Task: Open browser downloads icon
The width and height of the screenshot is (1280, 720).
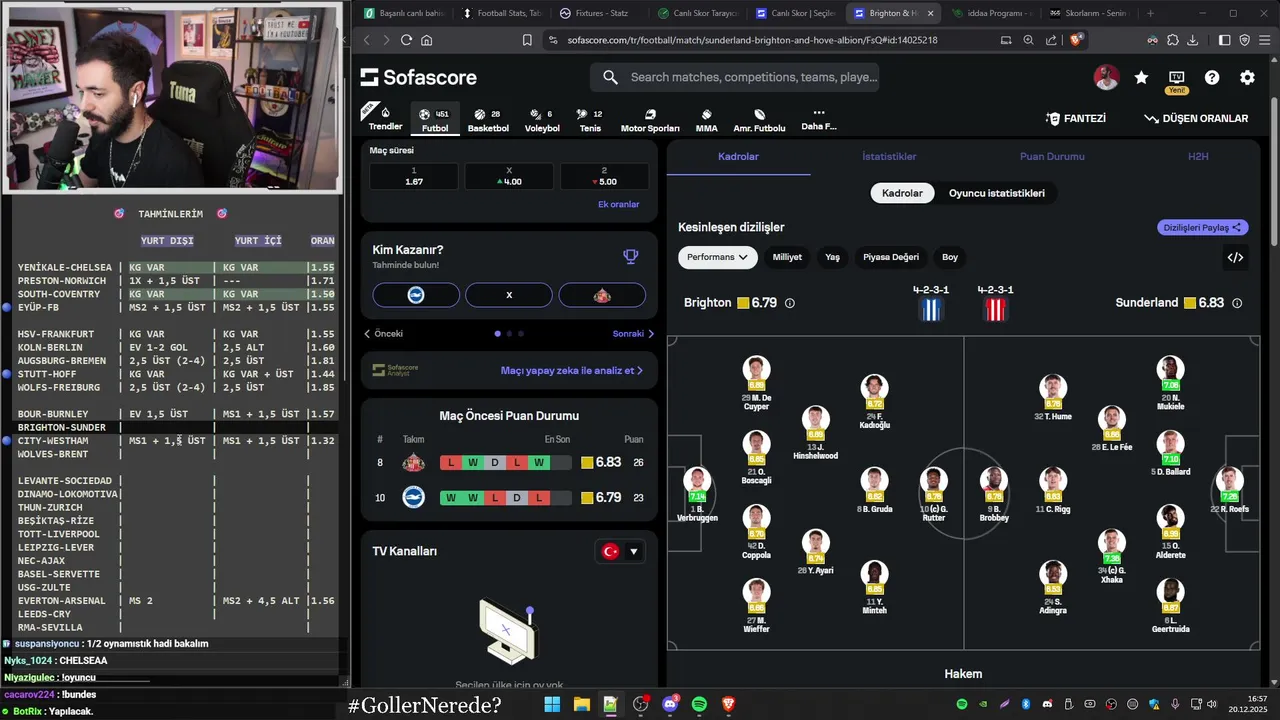Action: (x=1192, y=40)
